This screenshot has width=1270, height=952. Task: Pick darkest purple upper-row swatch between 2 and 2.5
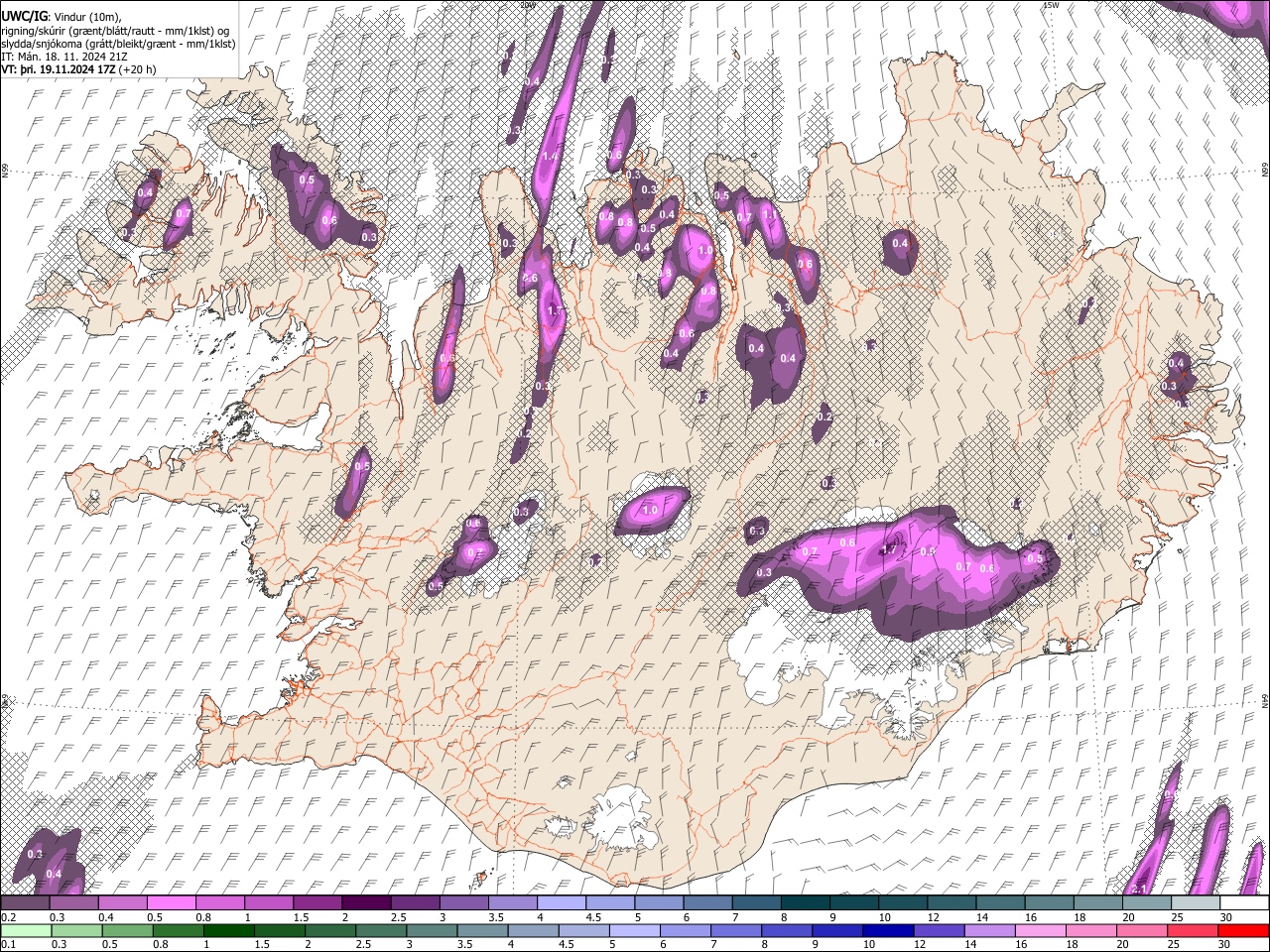(x=366, y=902)
